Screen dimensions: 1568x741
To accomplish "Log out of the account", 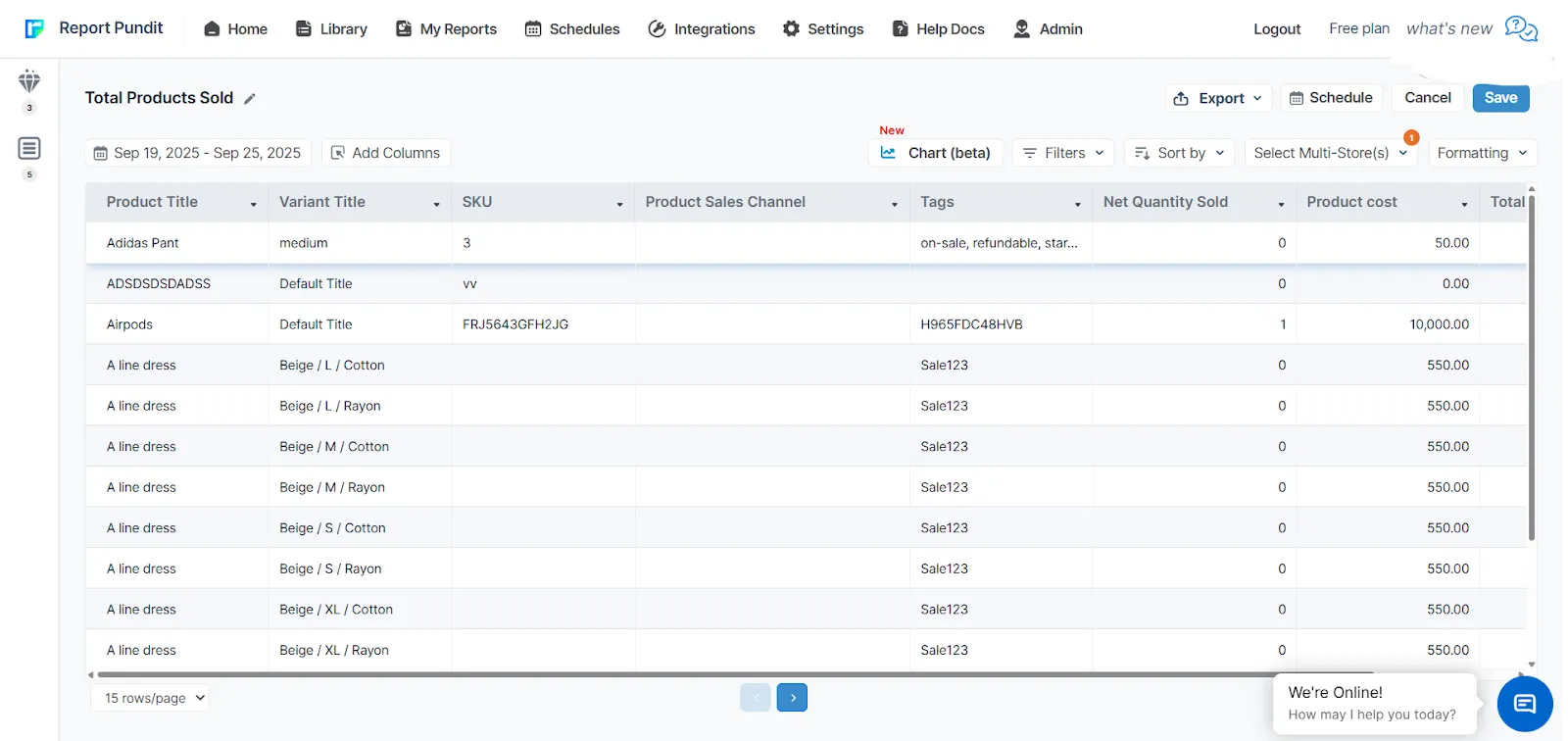I will click(x=1277, y=29).
